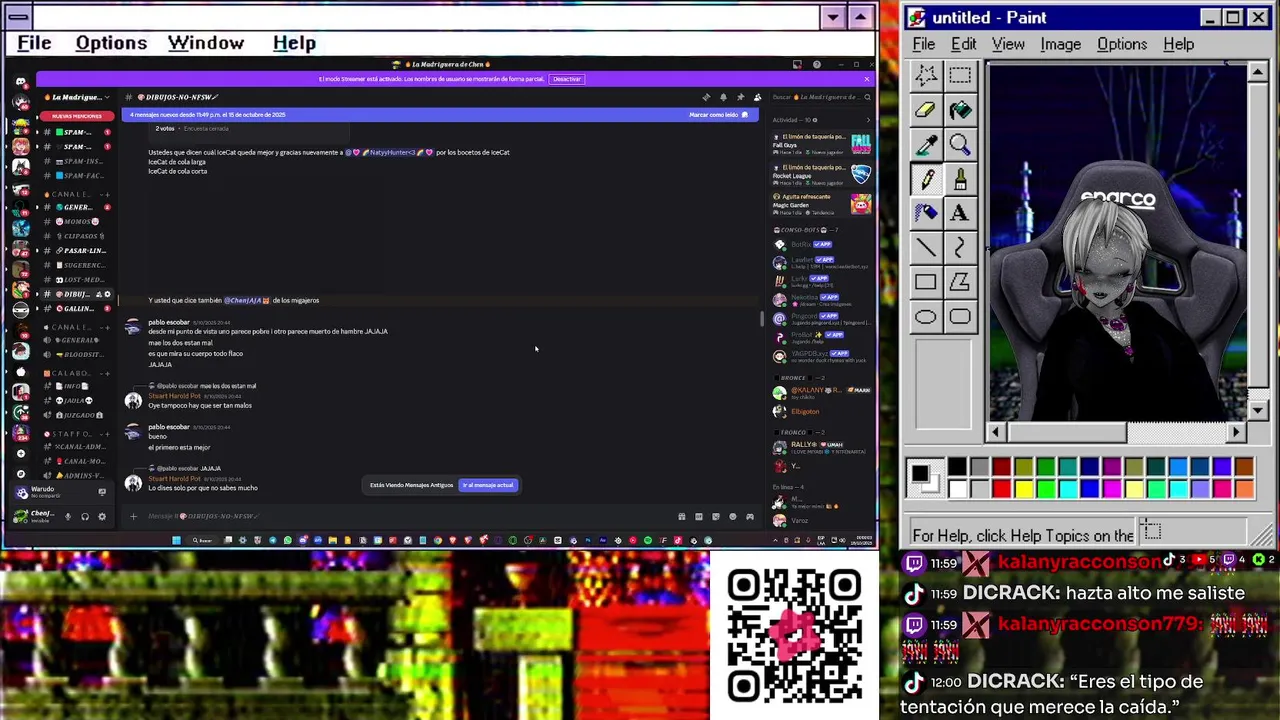Open Discord home direct messages icon

[20, 82]
